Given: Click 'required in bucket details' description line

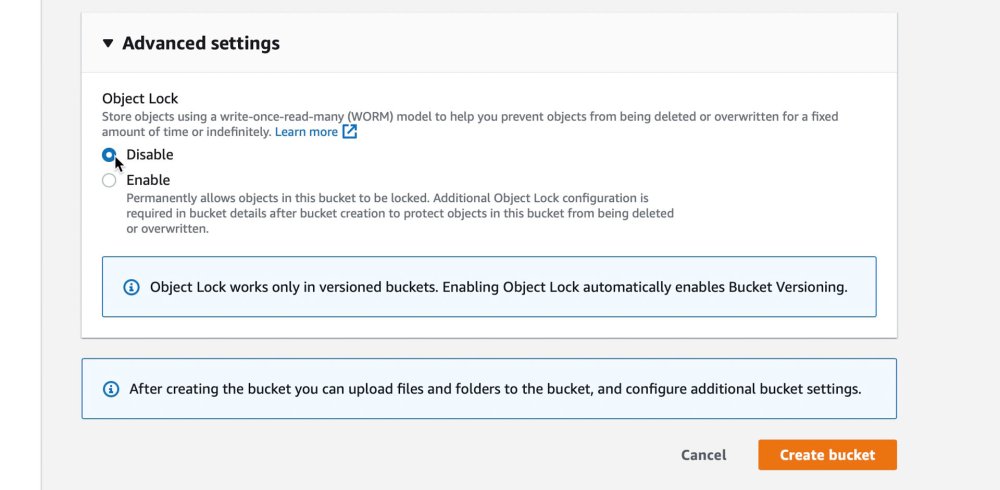Looking at the screenshot, I should point(399,213).
